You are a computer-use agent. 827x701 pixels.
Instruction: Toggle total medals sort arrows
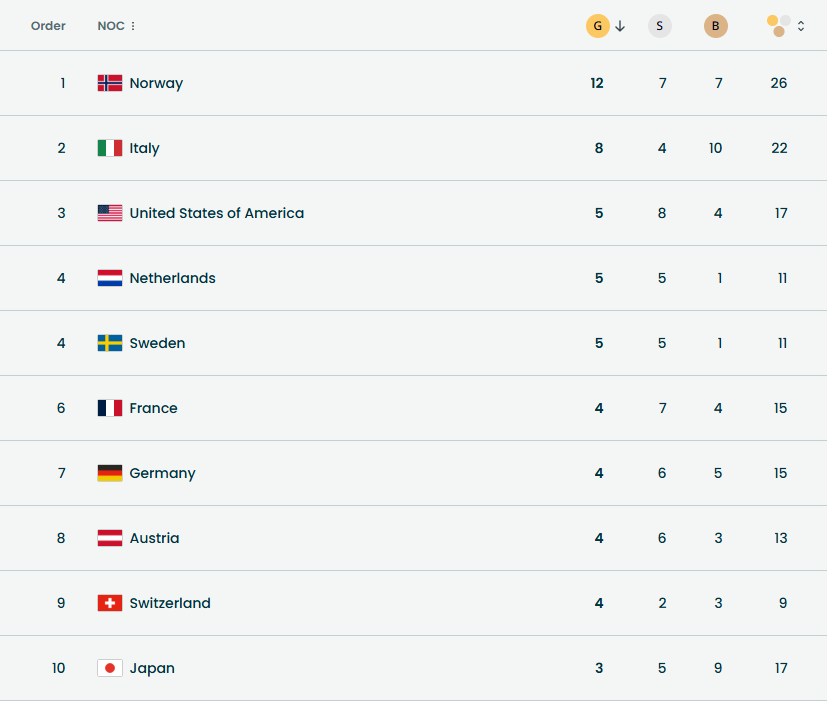[801, 26]
